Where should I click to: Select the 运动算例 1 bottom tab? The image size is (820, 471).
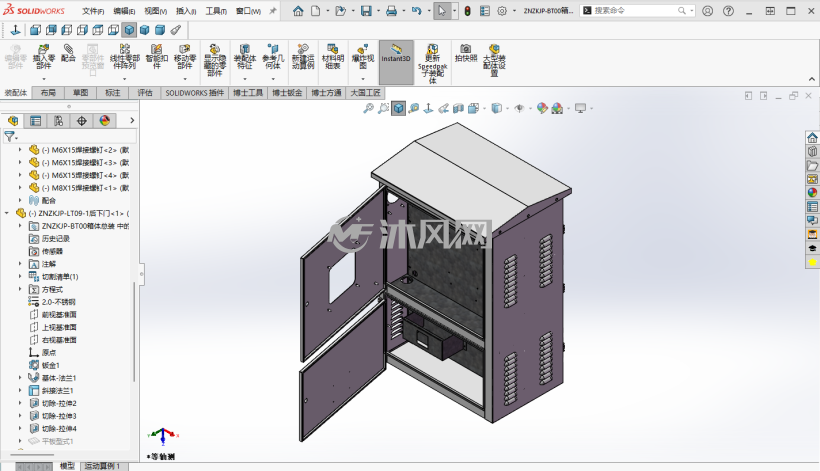pos(102,466)
